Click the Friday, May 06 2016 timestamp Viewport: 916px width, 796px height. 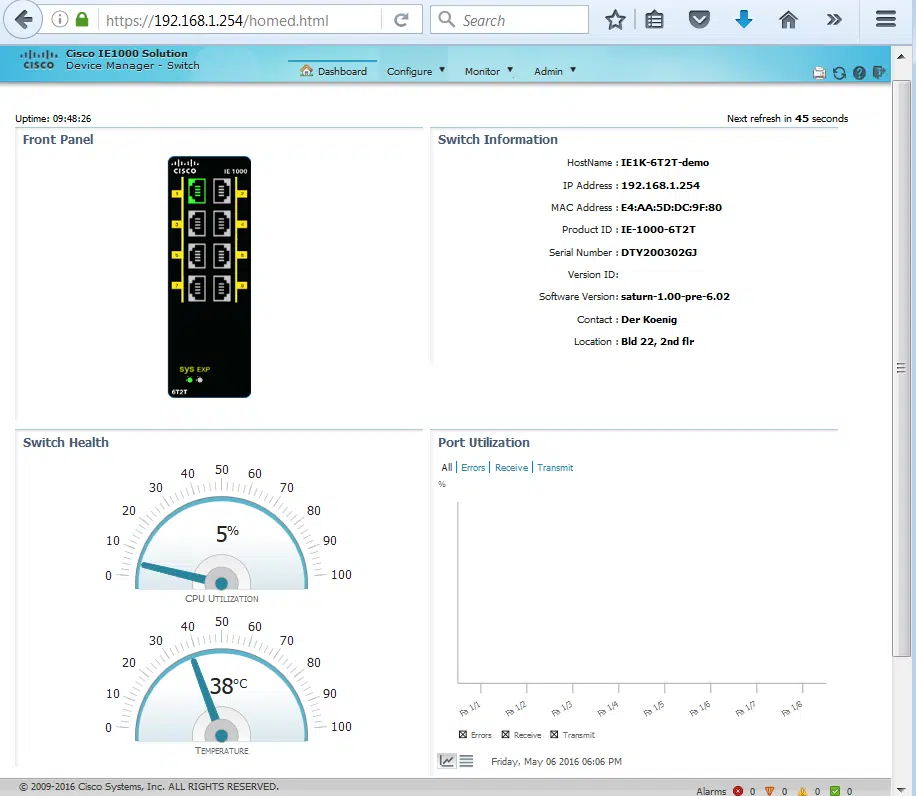point(556,762)
